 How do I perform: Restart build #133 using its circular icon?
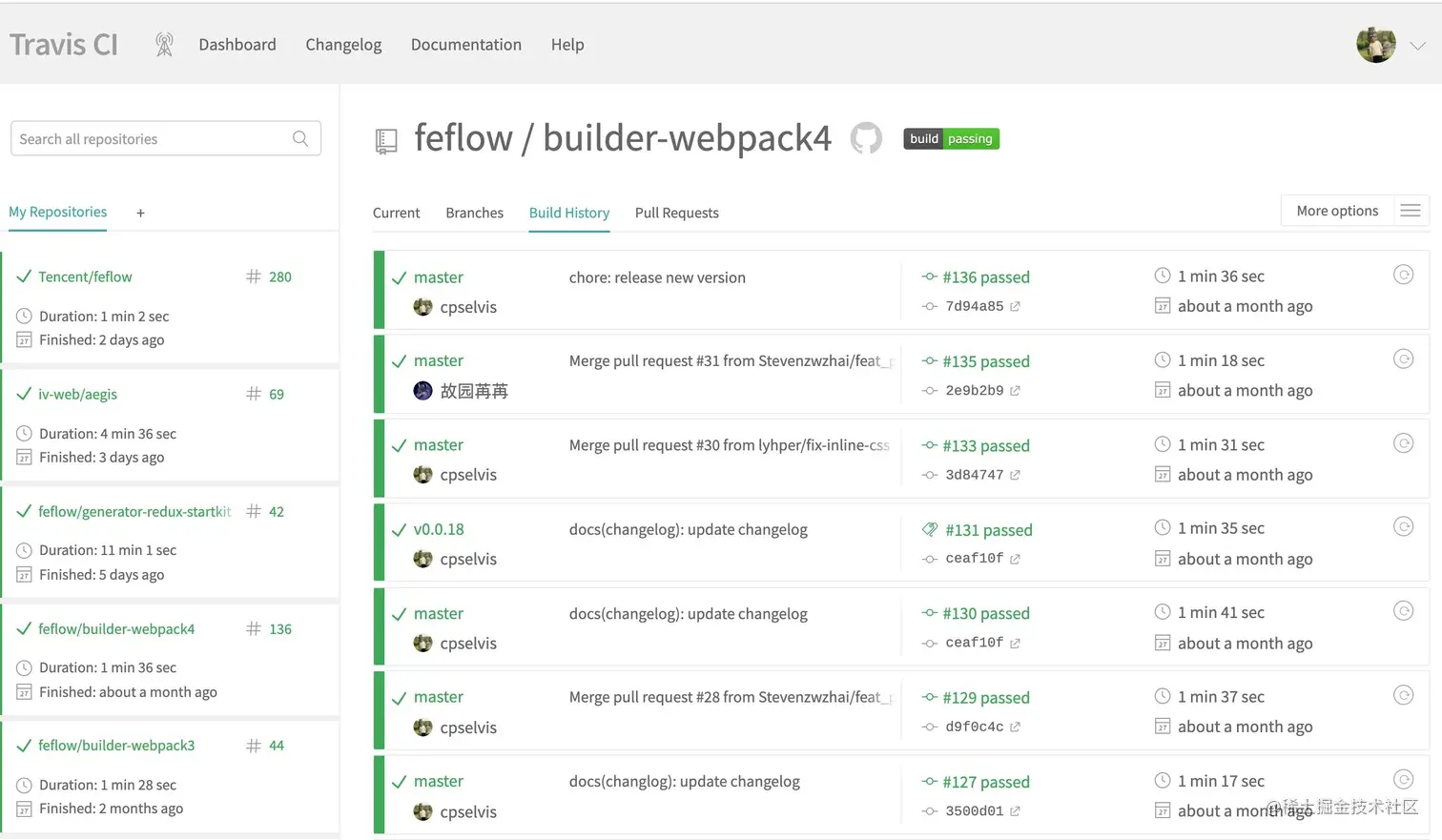1403,443
